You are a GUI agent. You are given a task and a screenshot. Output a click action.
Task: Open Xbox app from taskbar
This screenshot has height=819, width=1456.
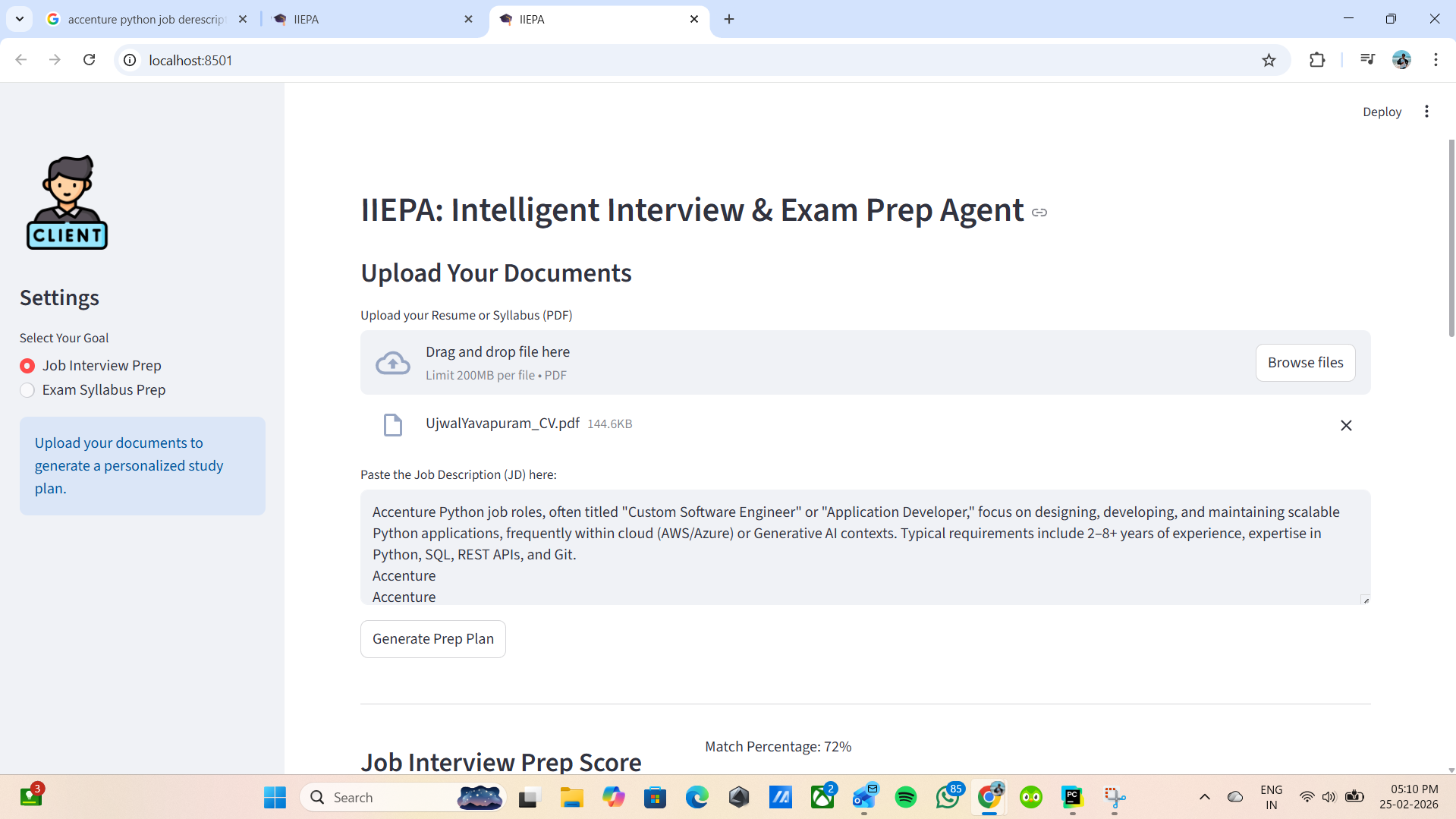[x=822, y=798]
